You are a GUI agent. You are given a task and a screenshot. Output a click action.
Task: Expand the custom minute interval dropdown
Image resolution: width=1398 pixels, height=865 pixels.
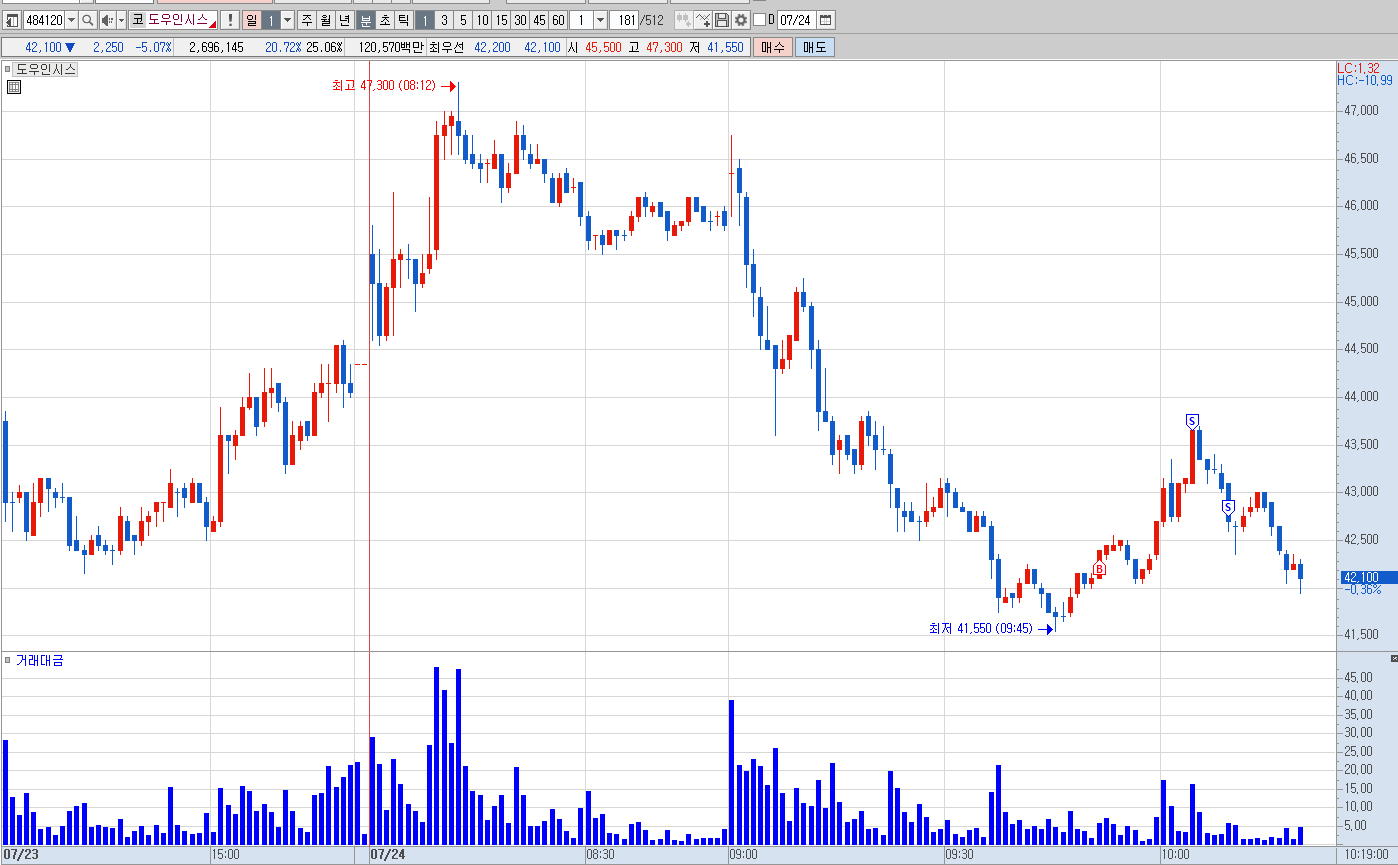[600, 20]
